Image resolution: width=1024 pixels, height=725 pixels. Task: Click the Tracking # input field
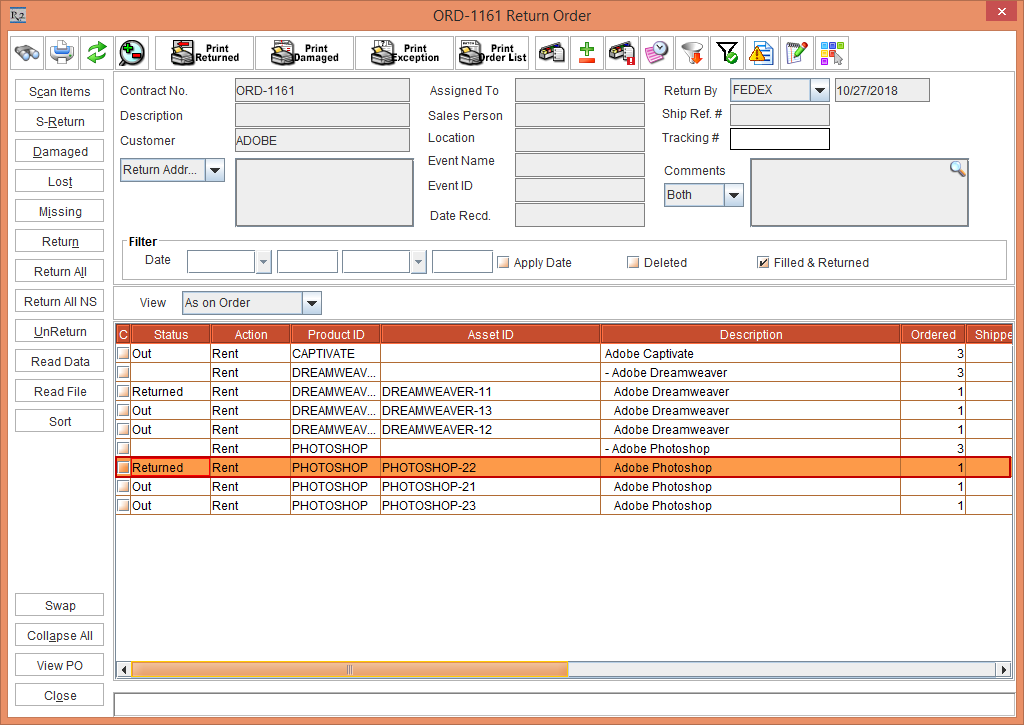(779, 138)
